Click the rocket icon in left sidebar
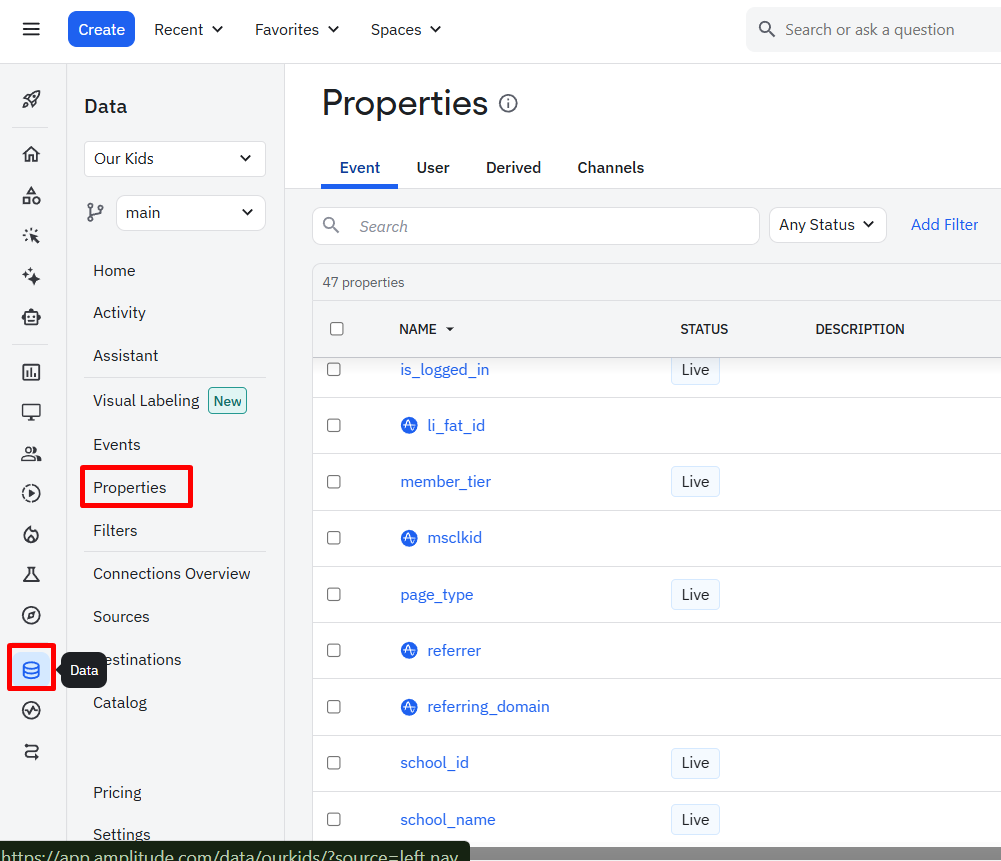 pyautogui.click(x=31, y=99)
